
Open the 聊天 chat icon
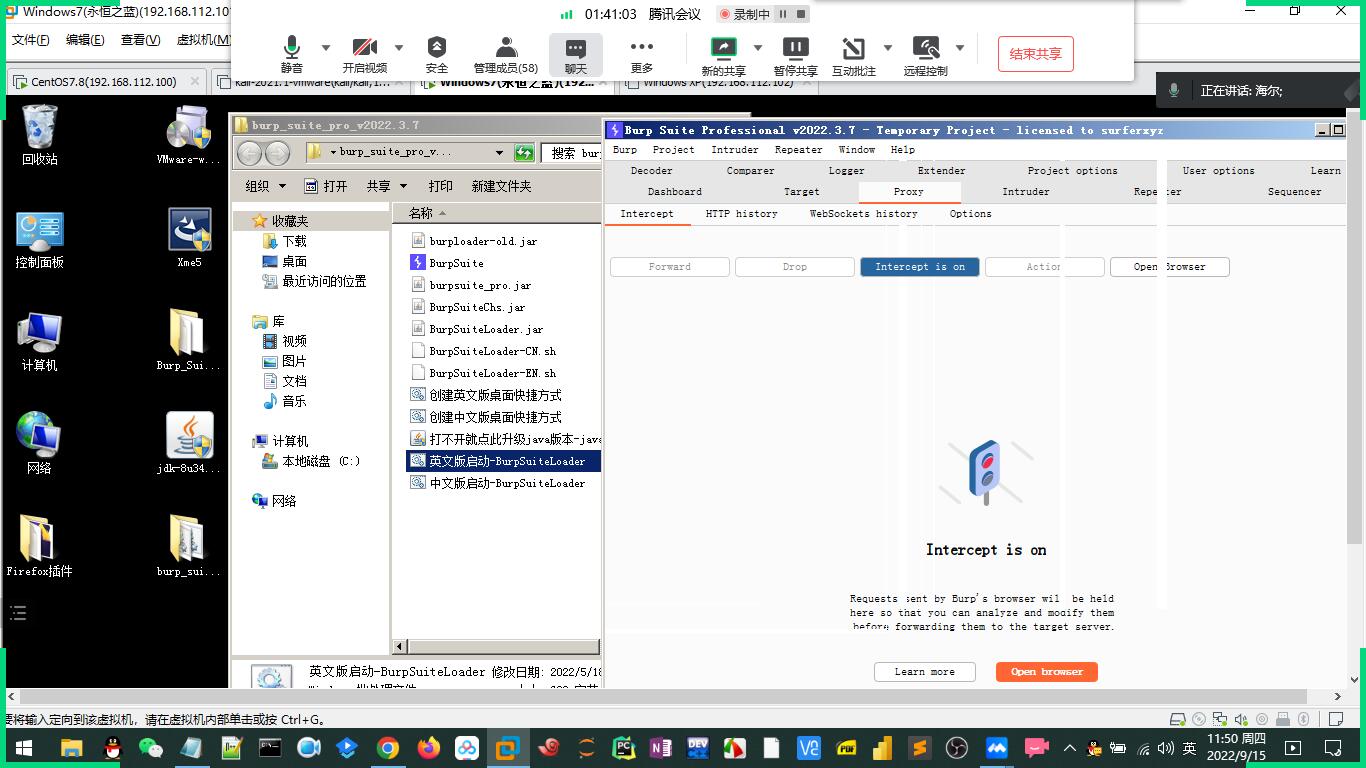pos(575,48)
